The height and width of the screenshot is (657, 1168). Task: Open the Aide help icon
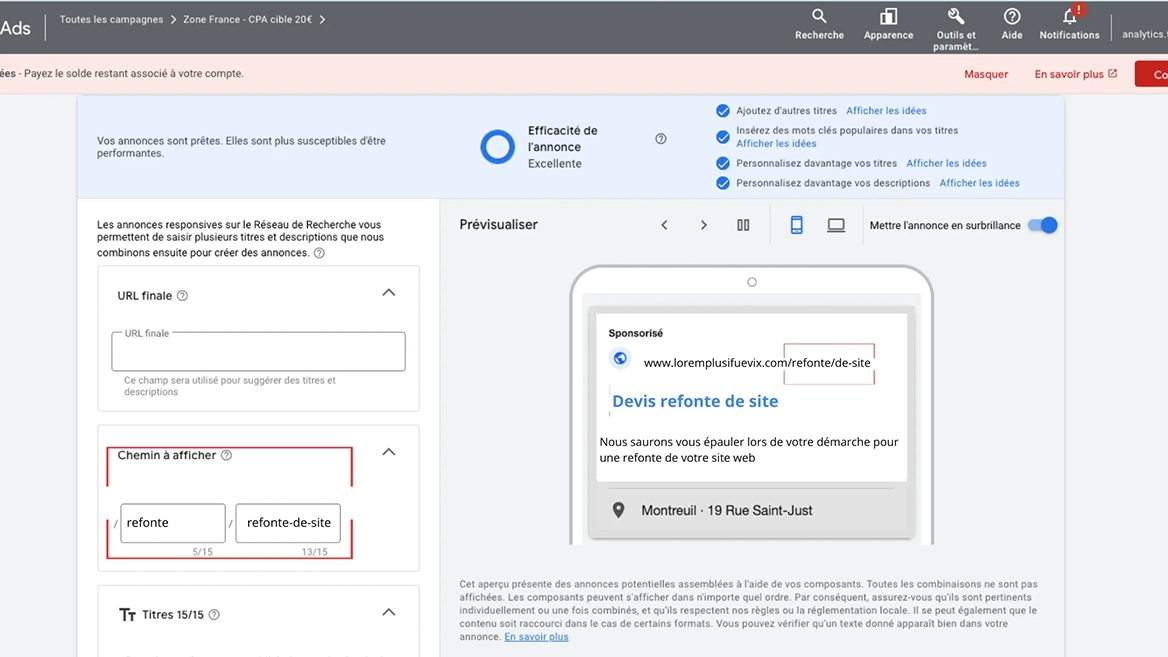point(1012,16)
